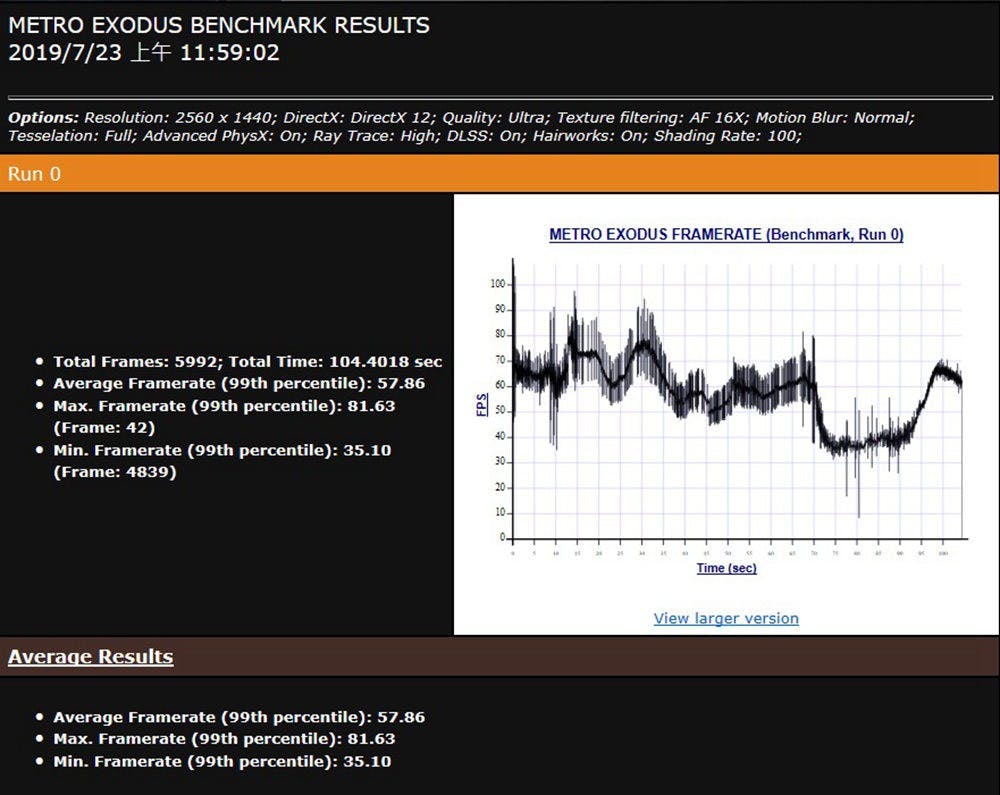This screenshot has height=795, width=1000.
Task: Click the date line '2019/7/23 上午 11:59:02'
Action: tap(143, 52)
